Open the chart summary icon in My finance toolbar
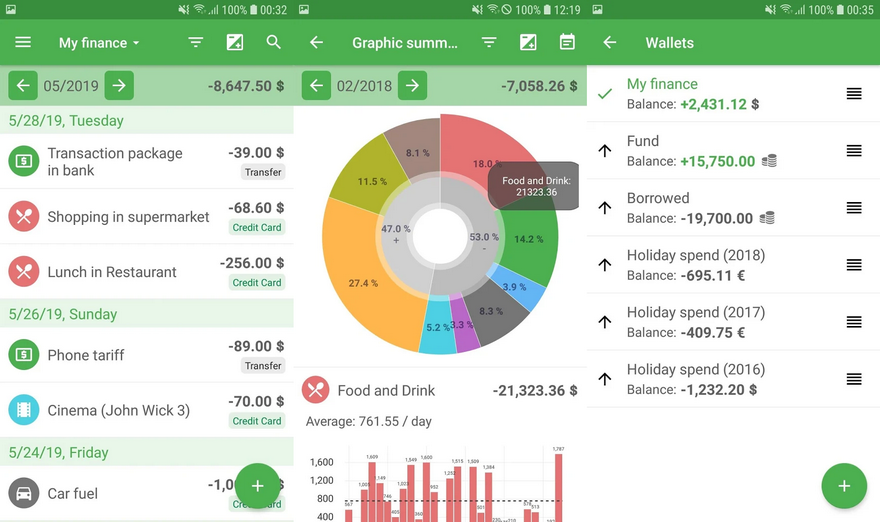Image resolution: width=880 pixels, height=522 pixels. [235, 43]
